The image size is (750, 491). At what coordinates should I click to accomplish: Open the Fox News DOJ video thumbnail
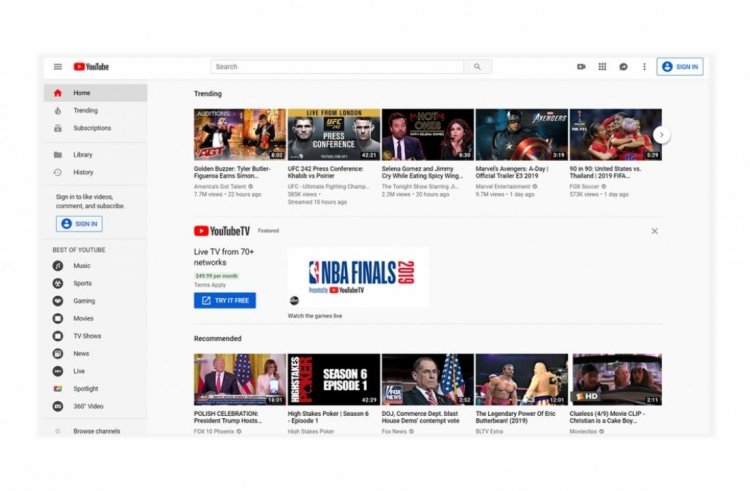coord(428,379)
